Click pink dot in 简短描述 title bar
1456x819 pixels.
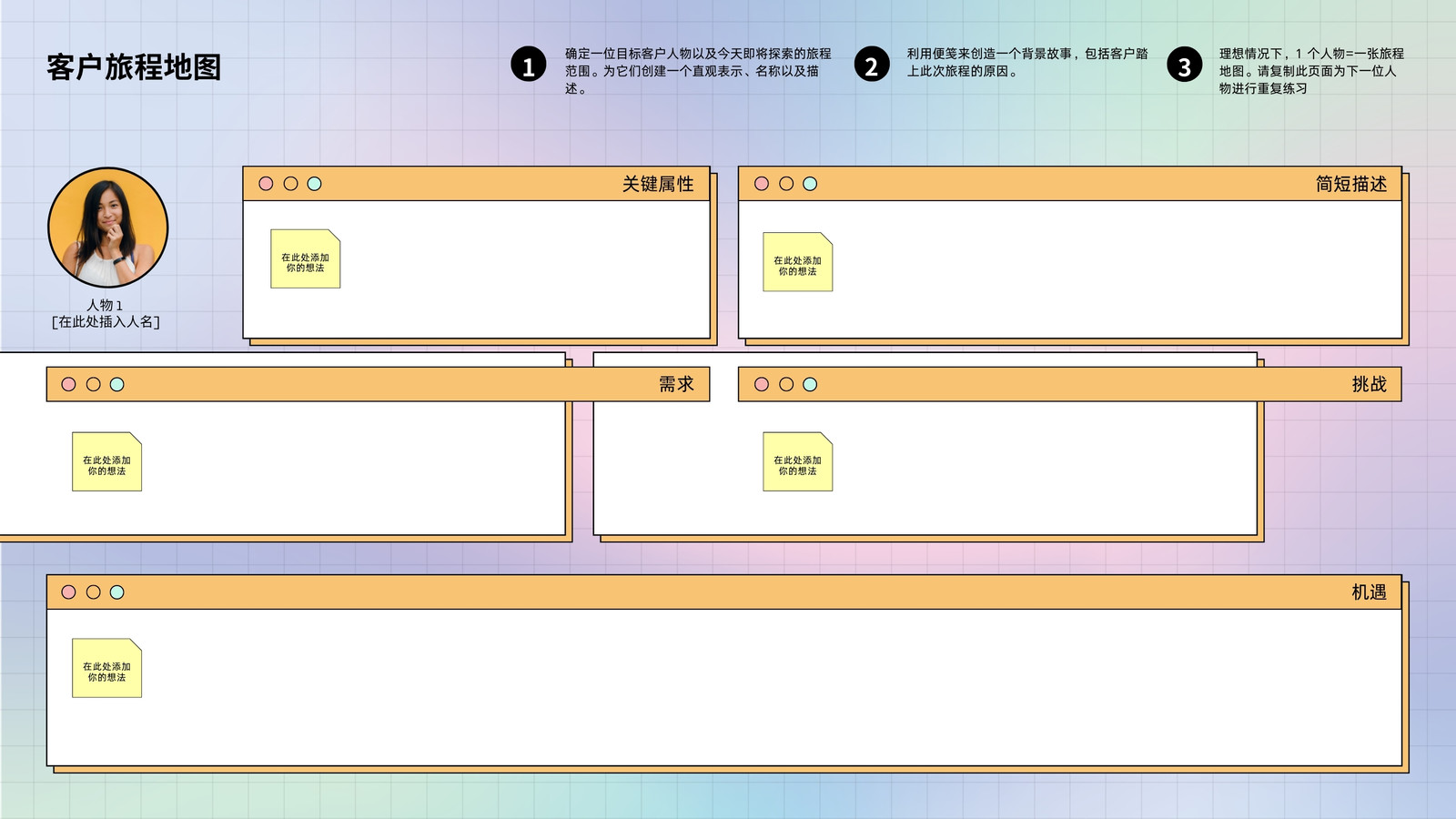pos(762,184)
